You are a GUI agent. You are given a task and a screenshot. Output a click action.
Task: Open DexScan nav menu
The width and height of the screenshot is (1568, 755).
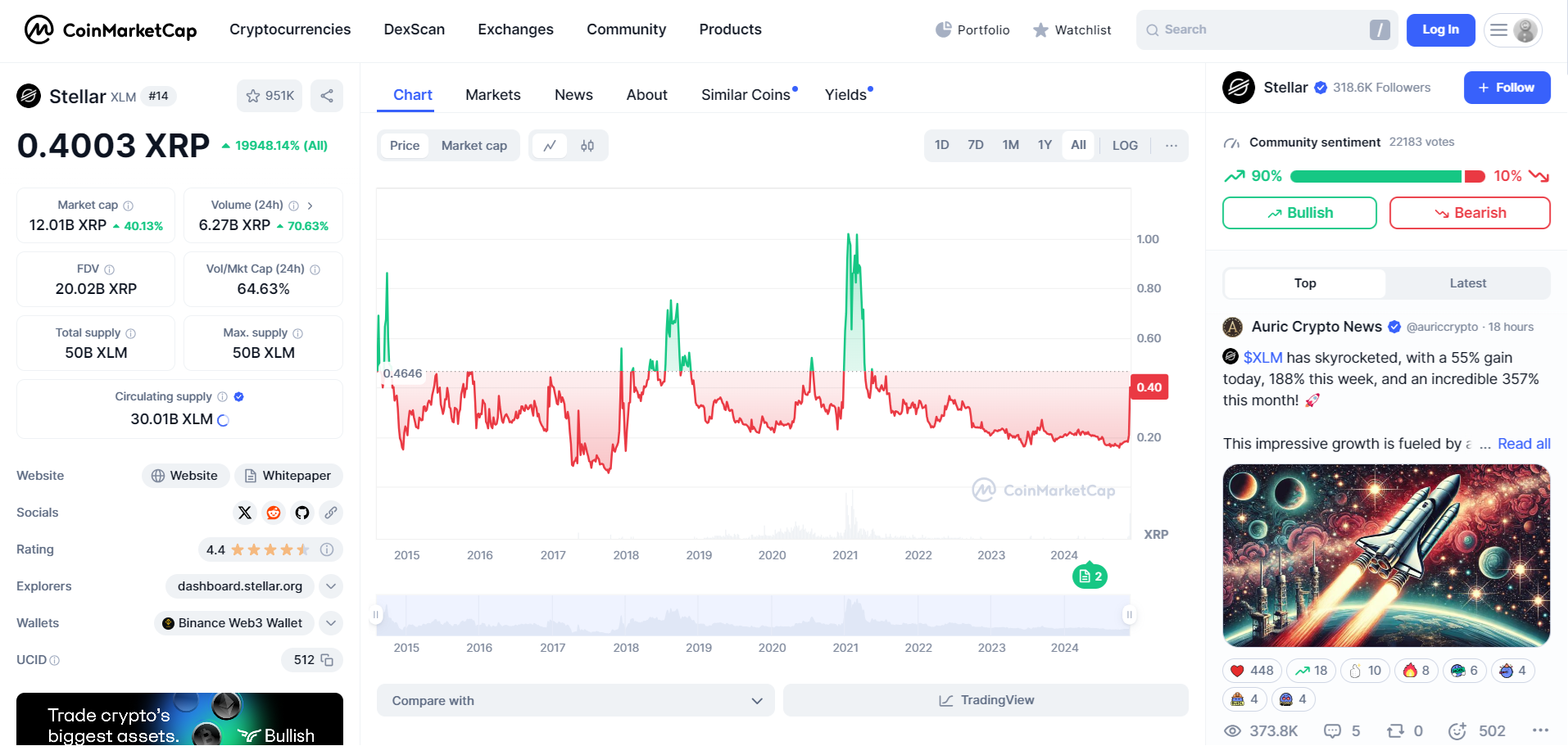pyautogui.click(x=414, y=29)
